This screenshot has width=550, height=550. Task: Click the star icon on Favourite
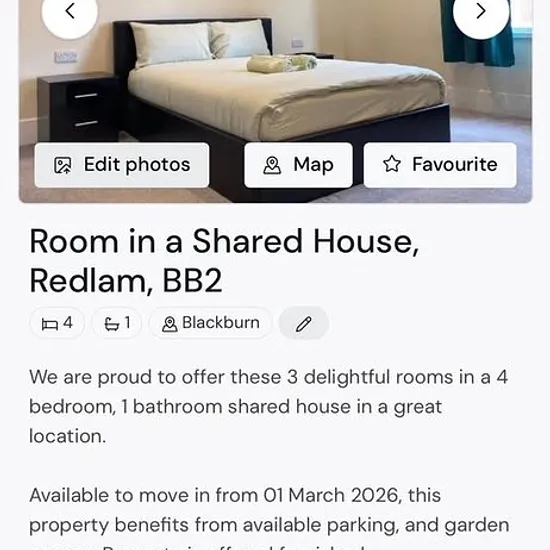(x=392, y=164)
